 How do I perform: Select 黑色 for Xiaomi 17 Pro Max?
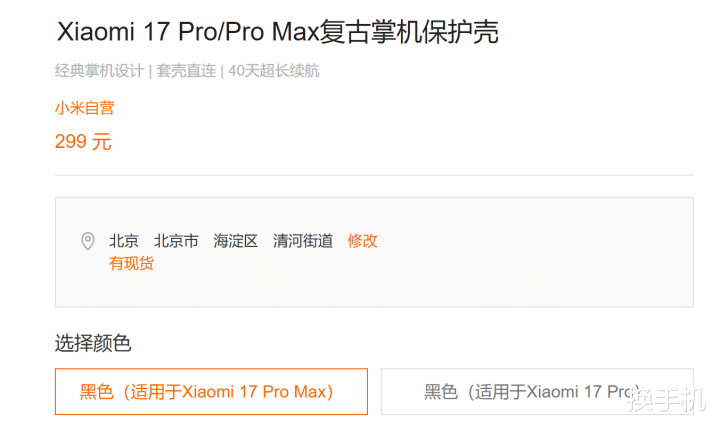tap(211, 391)
